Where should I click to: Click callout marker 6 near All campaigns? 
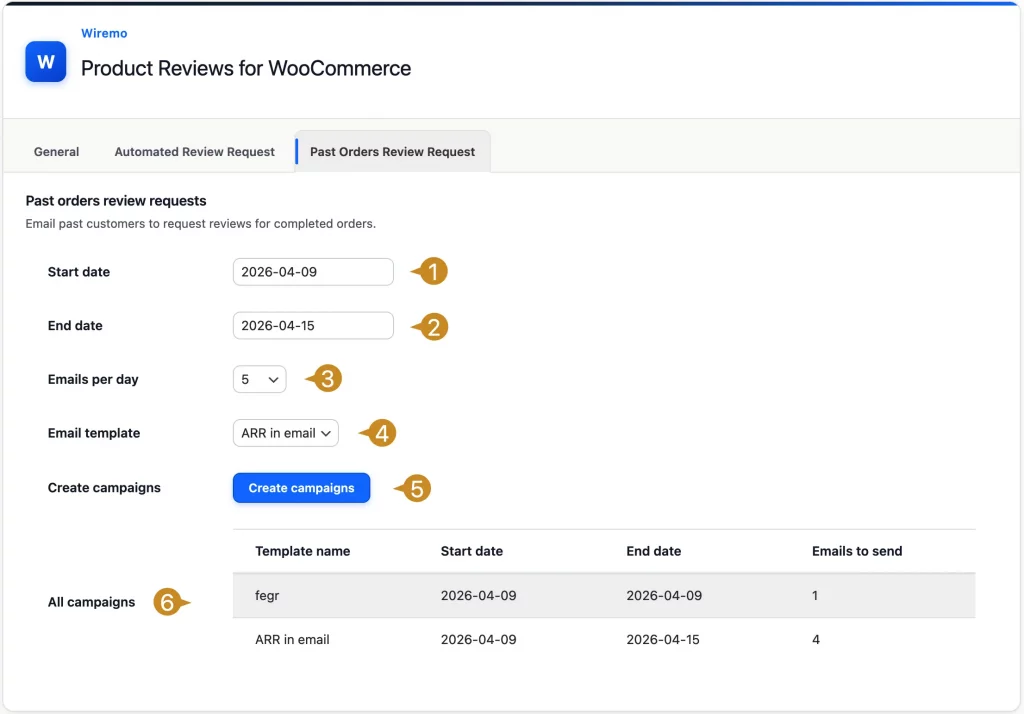coord(168,602)
